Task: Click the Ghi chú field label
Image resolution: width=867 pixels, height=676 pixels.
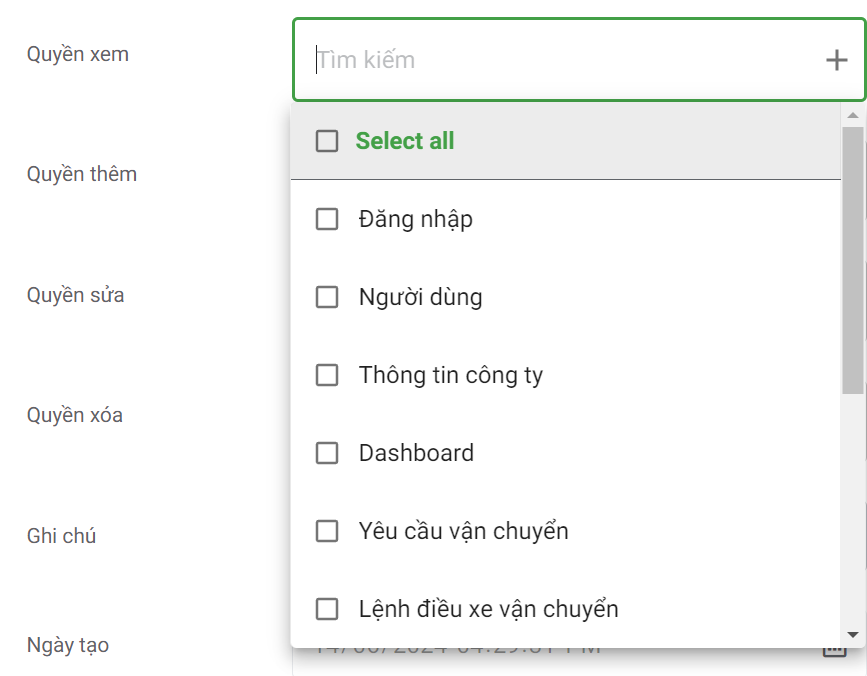Action: click(61, 536)
